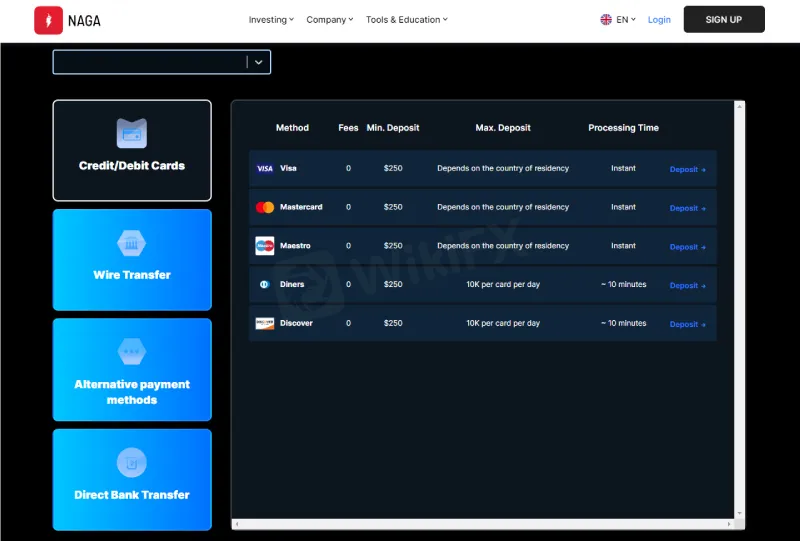The height and width of the screenshot is (541, 800).
Task: Click the Visa logo in the table
Action: tap(265, 168)
